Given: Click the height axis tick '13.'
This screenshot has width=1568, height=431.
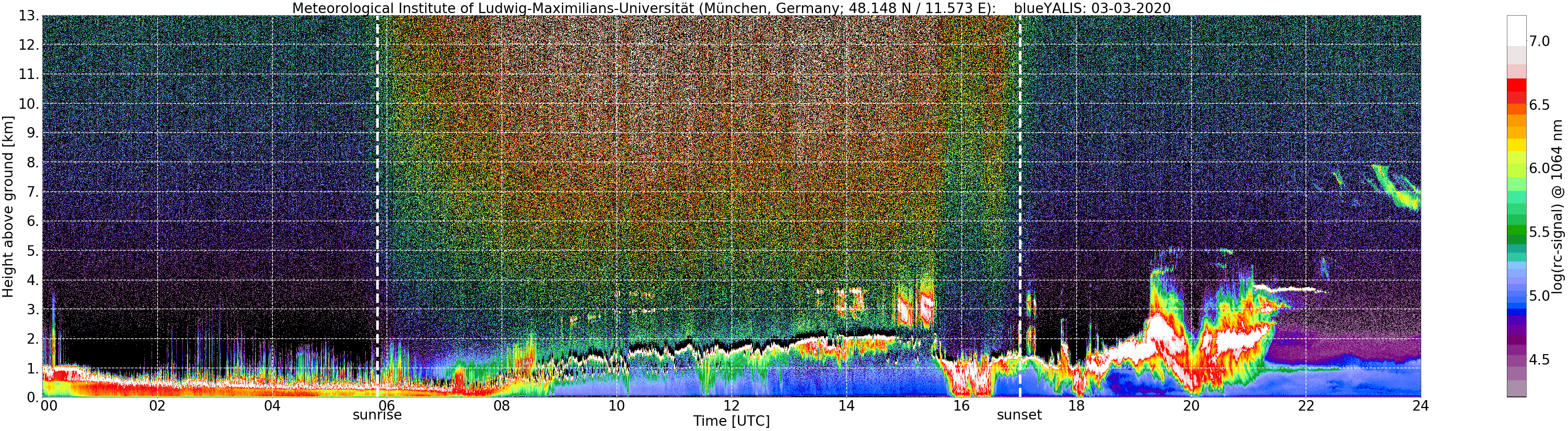Looking at the screenshot, I should [x=29, y=16].
